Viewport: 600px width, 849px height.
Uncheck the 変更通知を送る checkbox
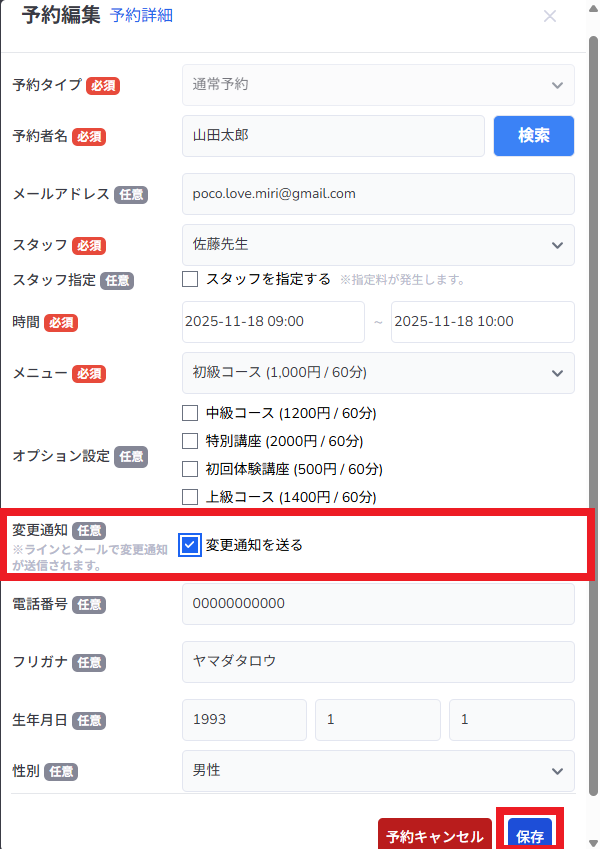click(x=190, y=545)
